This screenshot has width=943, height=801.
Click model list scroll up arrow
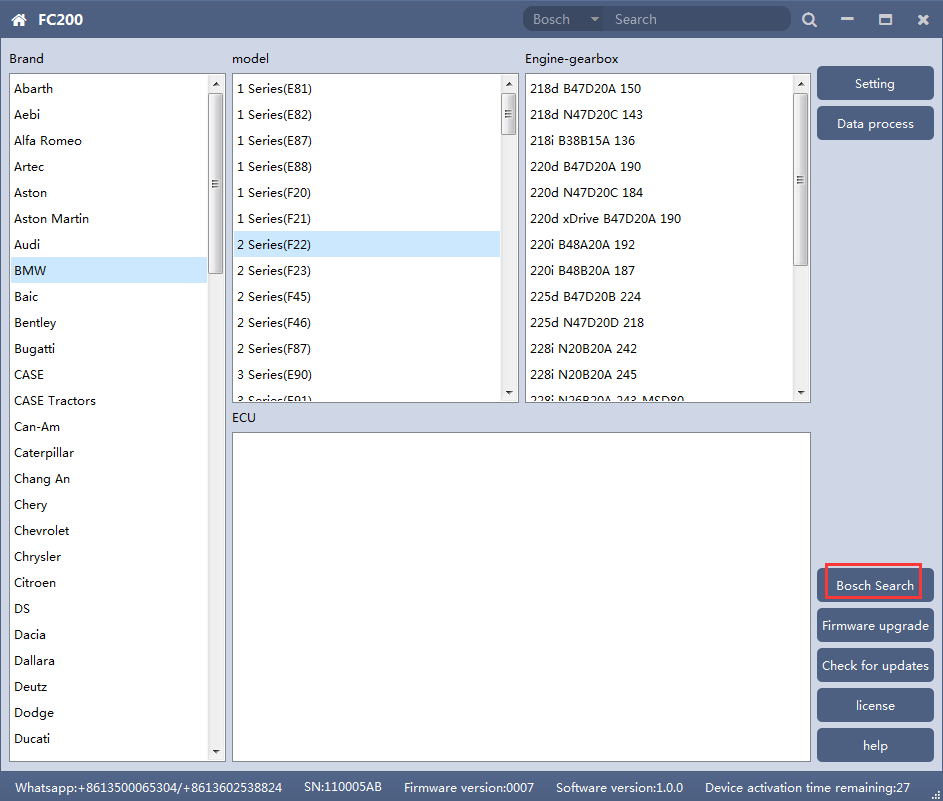(x=509, y=84)
